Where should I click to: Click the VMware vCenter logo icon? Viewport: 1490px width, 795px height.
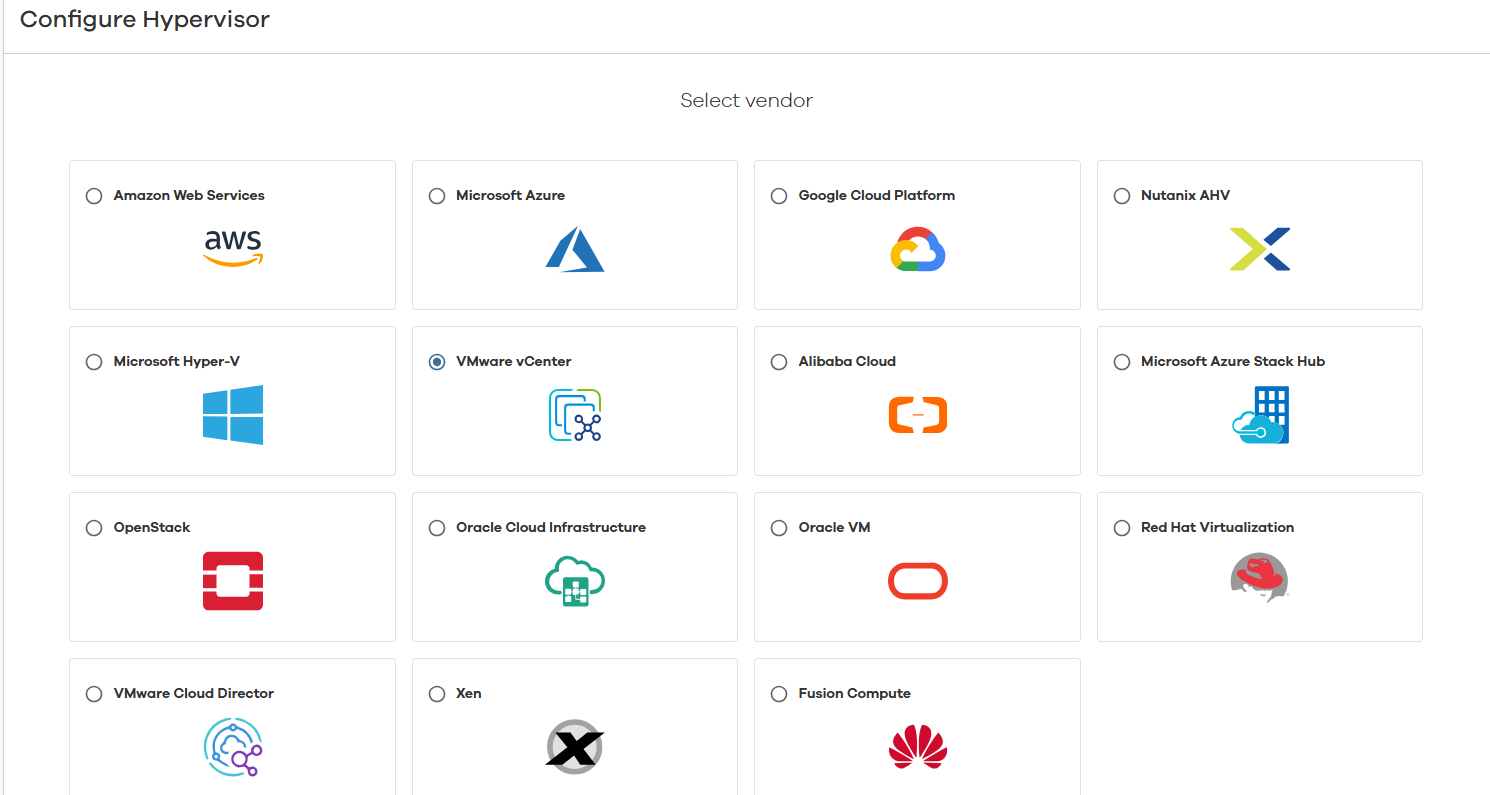tap(575, 415)
